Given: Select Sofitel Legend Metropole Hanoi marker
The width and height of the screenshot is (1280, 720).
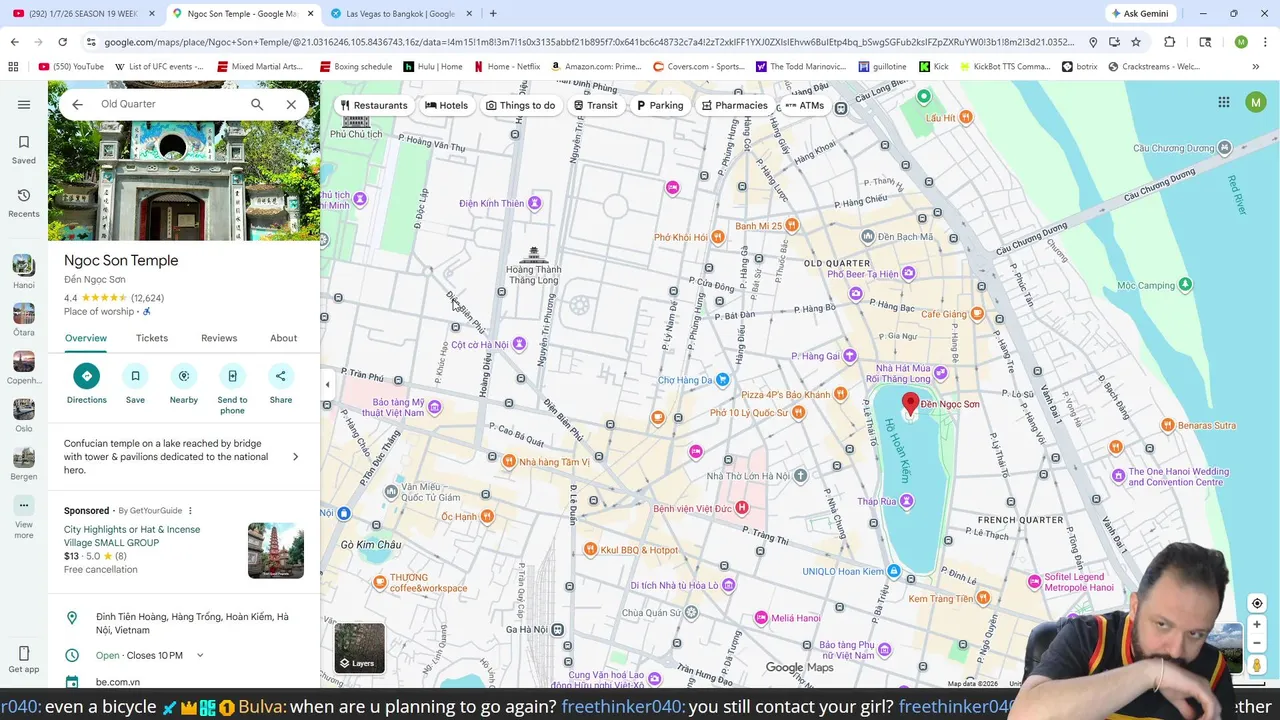Looking at the screenshot, I should coord(1035,581).
